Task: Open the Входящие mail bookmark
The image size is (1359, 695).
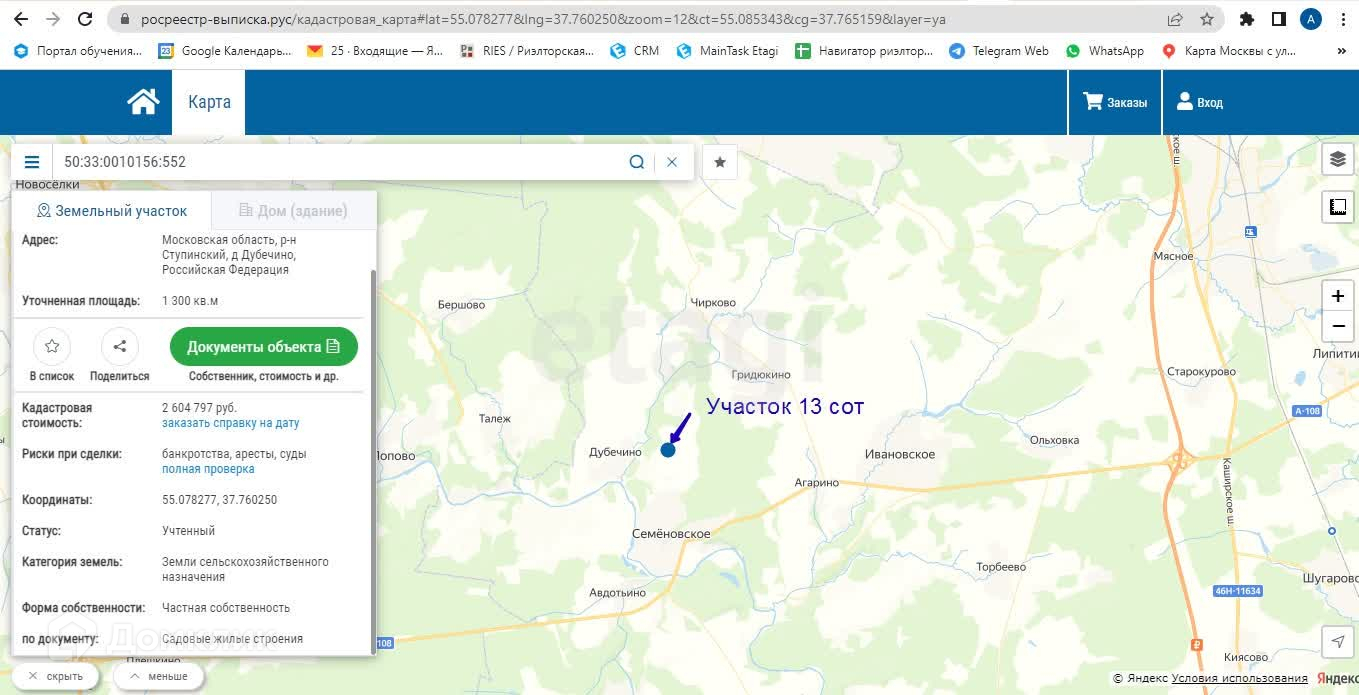Action: click(375, 50)
